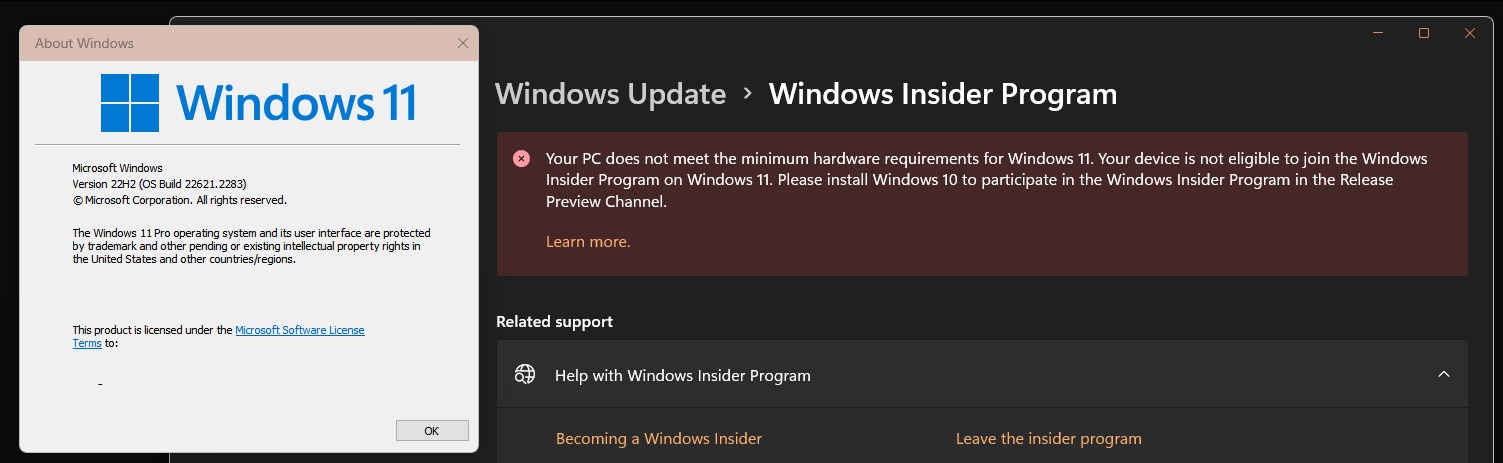
Task: Click the Help with Windows Insider Program label
Action: 683,376
